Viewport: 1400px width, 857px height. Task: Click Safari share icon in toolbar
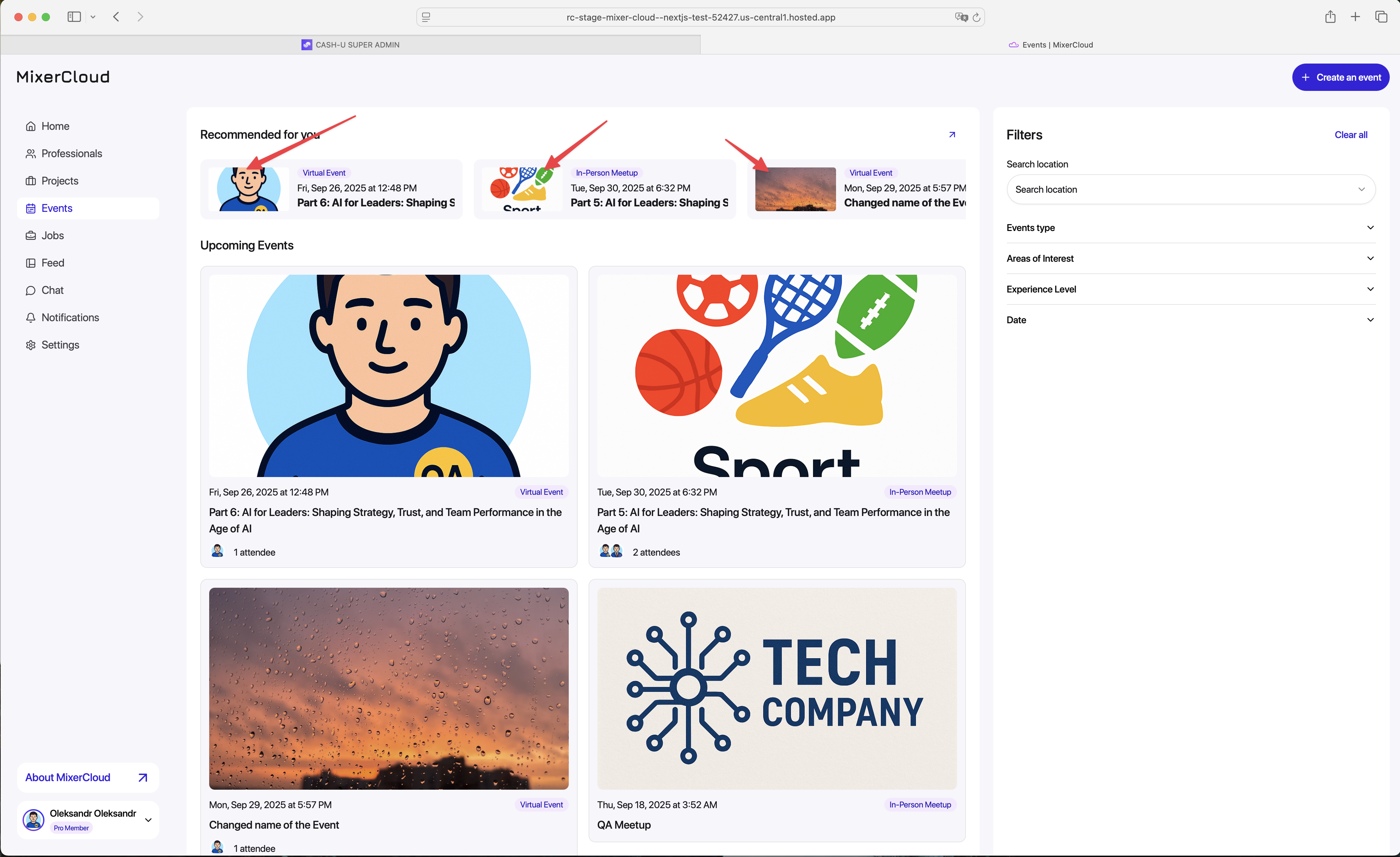pos(1330,17)
